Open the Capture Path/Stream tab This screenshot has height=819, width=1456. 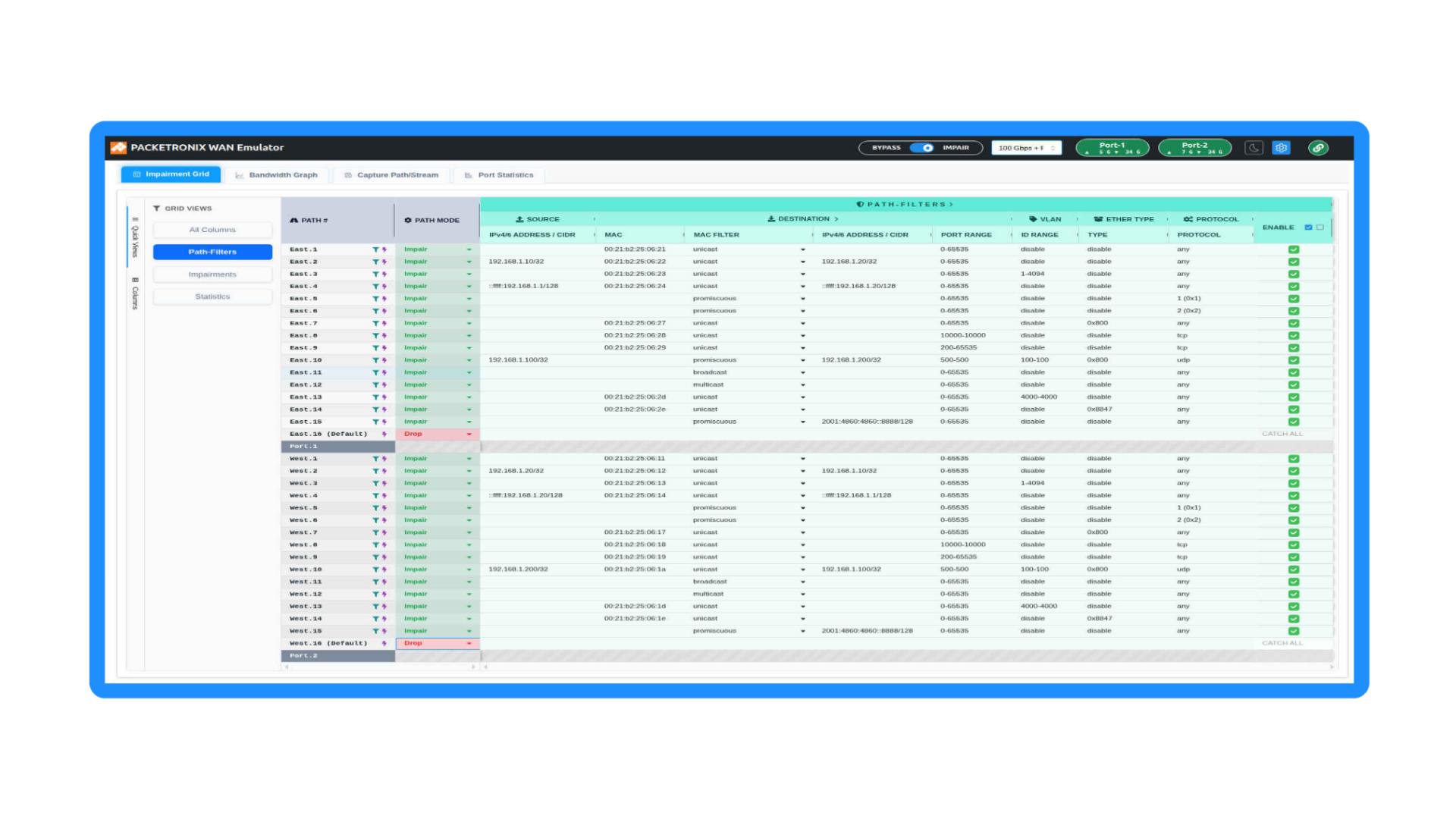tap(391, 175)
